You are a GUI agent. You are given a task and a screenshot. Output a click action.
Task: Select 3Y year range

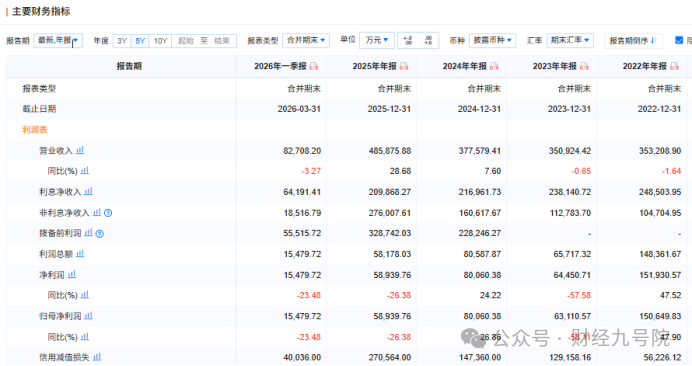point(122,41)
